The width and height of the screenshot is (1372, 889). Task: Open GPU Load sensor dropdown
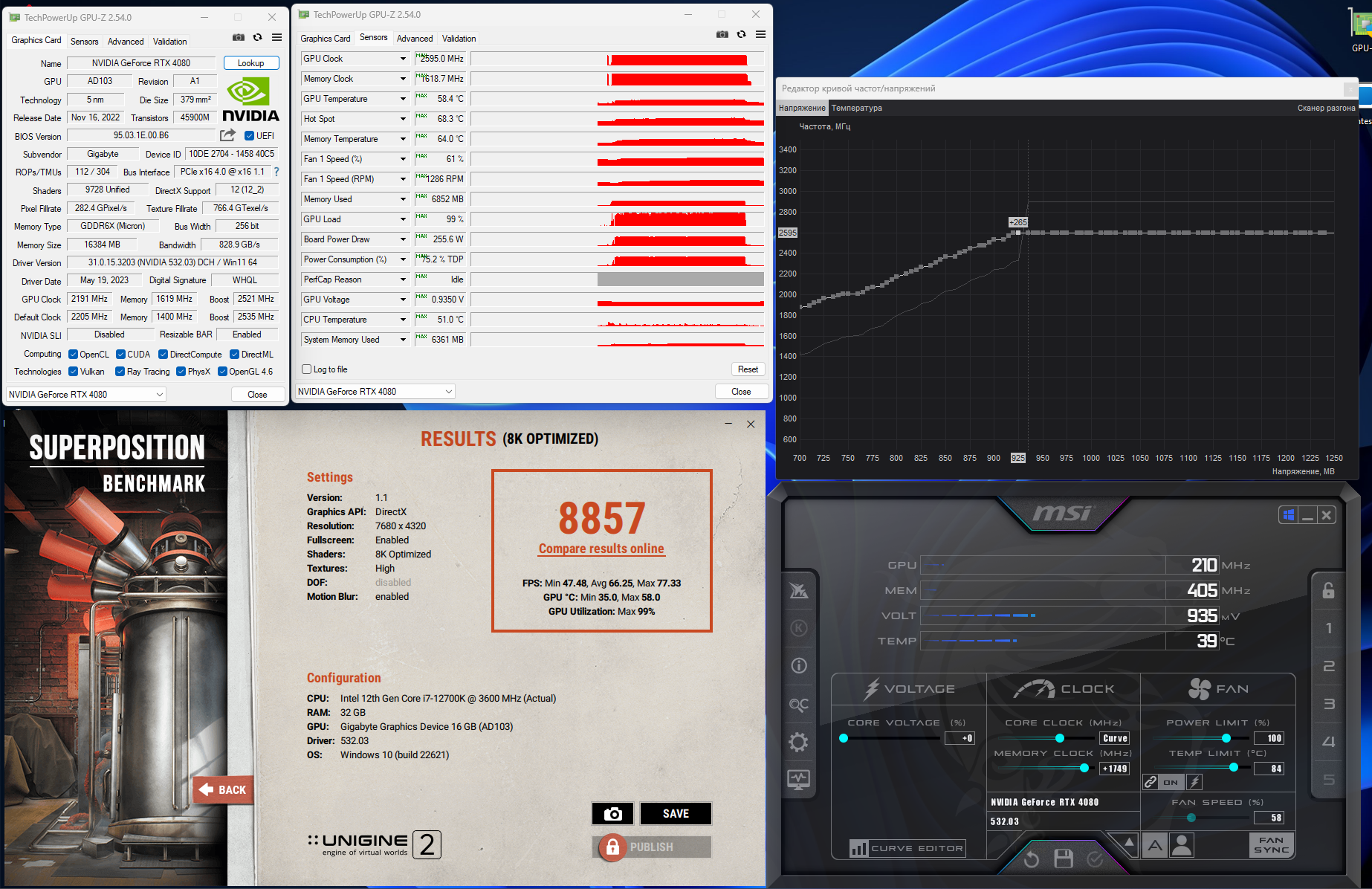point(403,219)
